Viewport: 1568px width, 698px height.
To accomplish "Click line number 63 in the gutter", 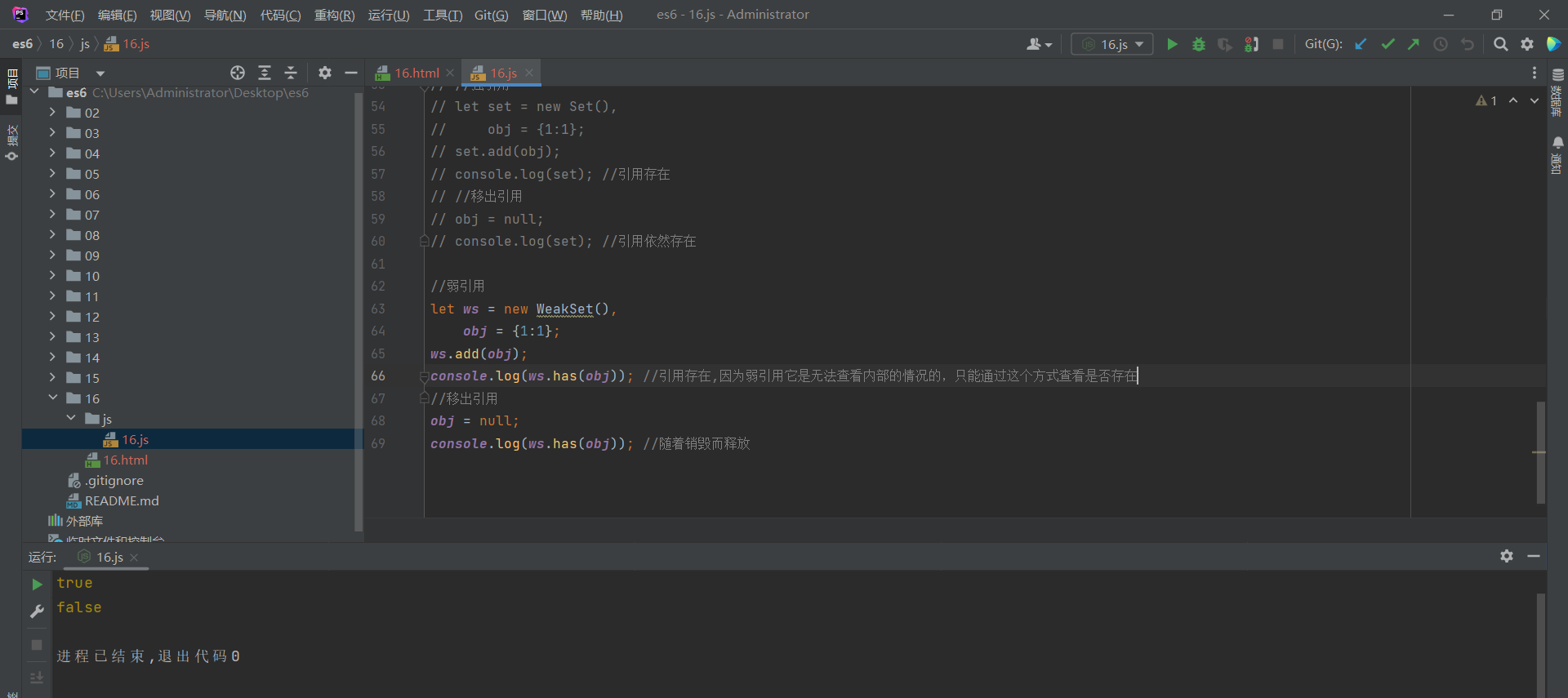I will click(x=378, y=309).
